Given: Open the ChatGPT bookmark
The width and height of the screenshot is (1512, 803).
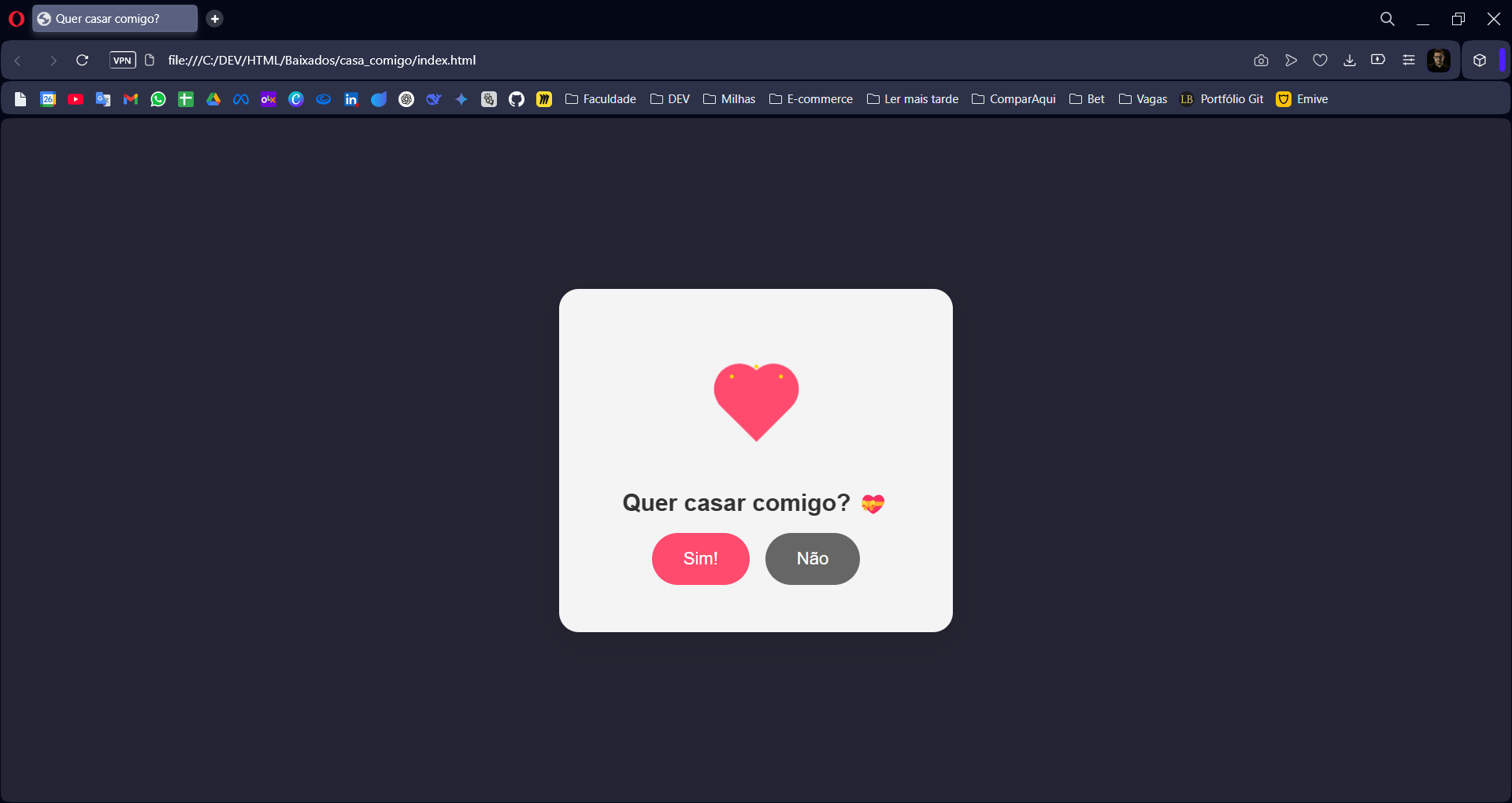Looking at the screenshot, I should 406,99.
